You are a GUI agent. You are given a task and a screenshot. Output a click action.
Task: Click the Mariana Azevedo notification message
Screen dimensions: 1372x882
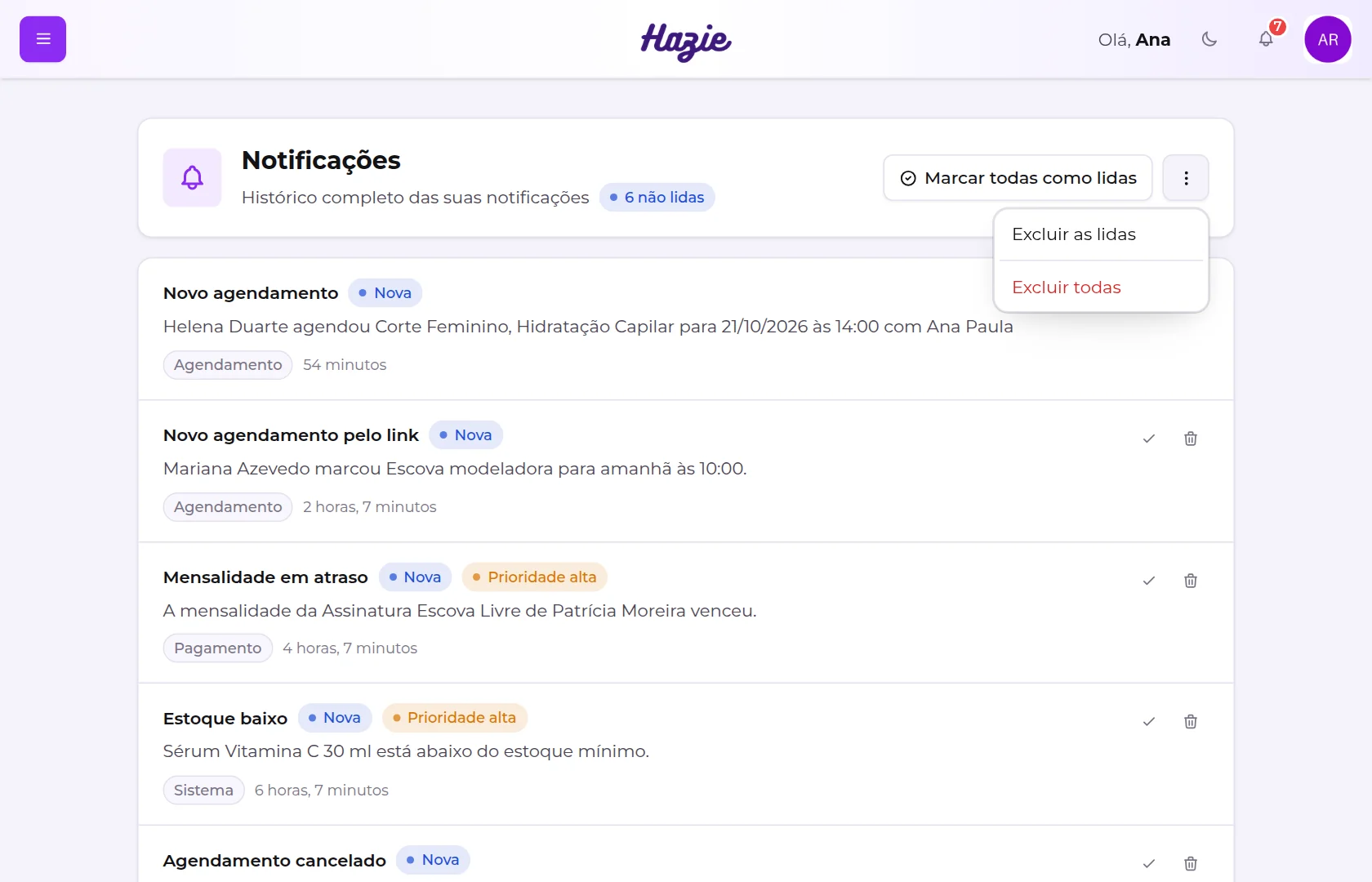(x=455, y=469)
